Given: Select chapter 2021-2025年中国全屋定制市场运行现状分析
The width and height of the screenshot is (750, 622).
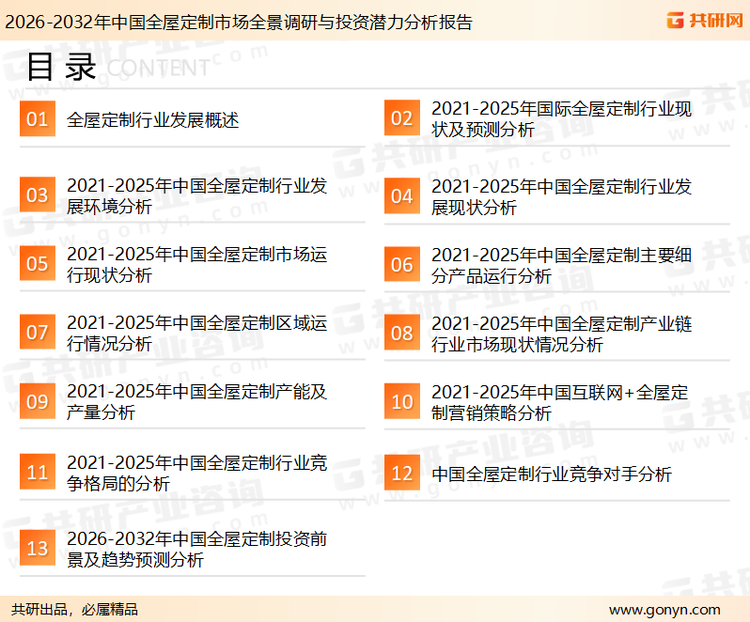Looking at the screenshot, I should click(x=197, y=264).
